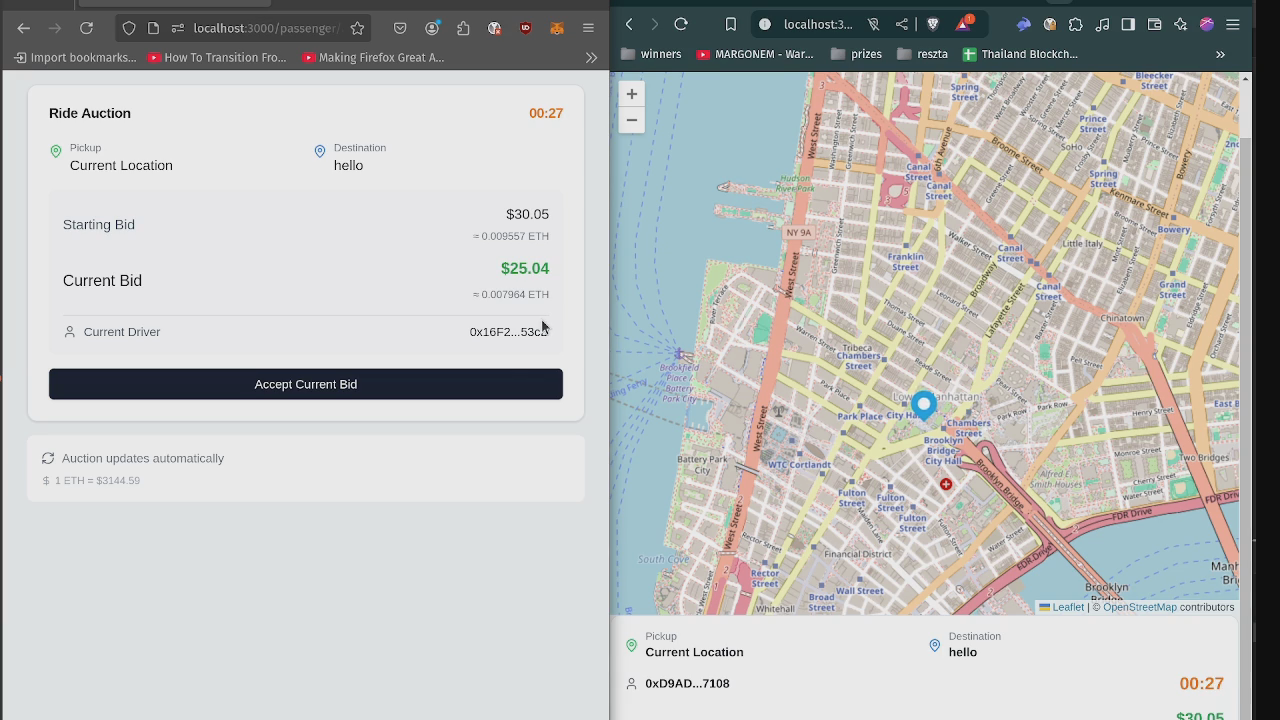Click Firefox site permissions icon in address bar
Image resolution: width=1280 pixels, height=720 pixels.
[177, 28]
